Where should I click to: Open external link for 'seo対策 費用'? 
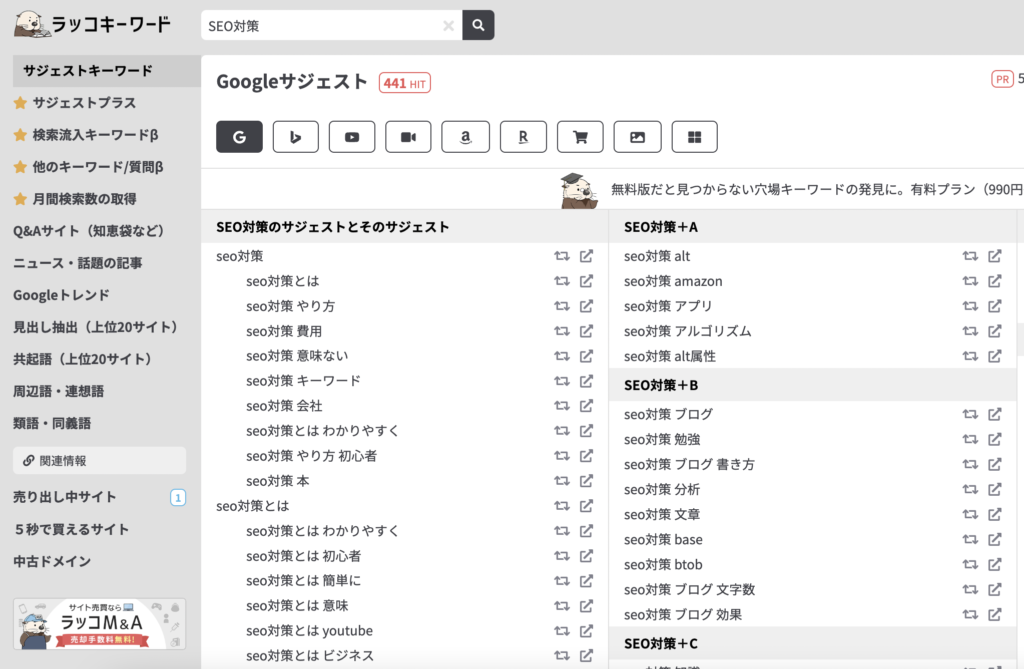pyautogui.click(x=587, y=331)
